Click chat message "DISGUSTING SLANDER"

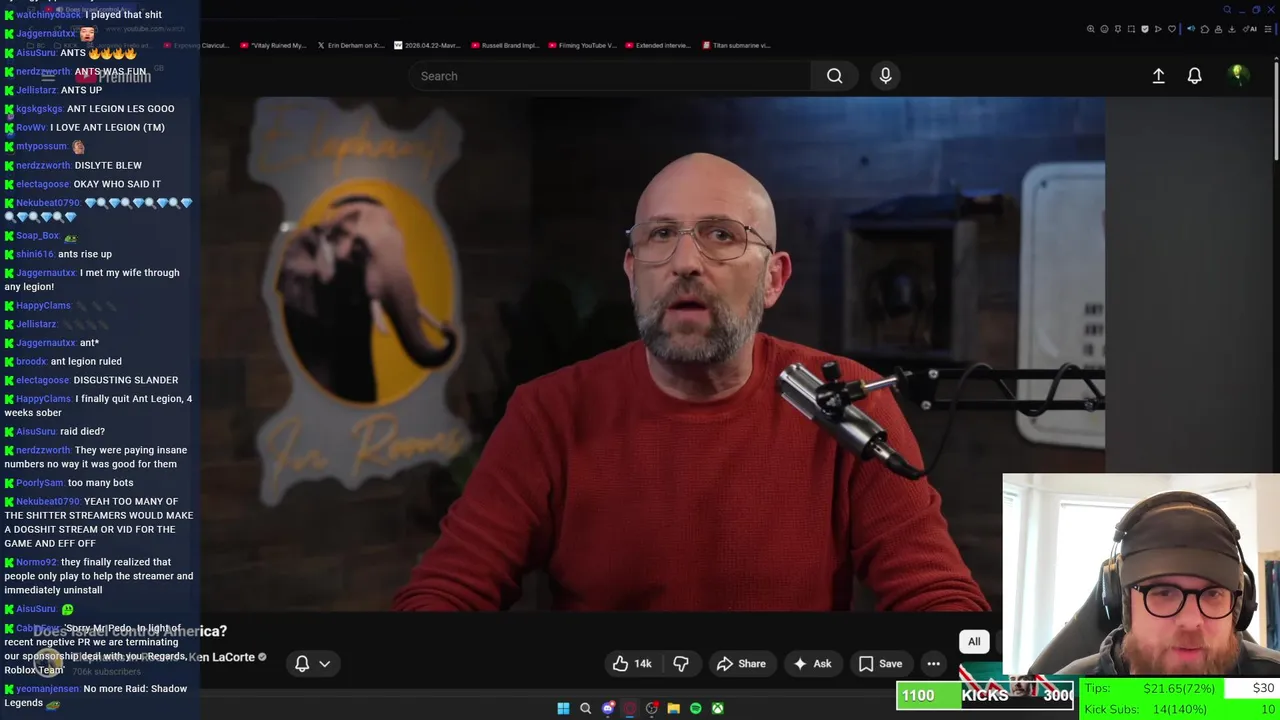point(126,380)
